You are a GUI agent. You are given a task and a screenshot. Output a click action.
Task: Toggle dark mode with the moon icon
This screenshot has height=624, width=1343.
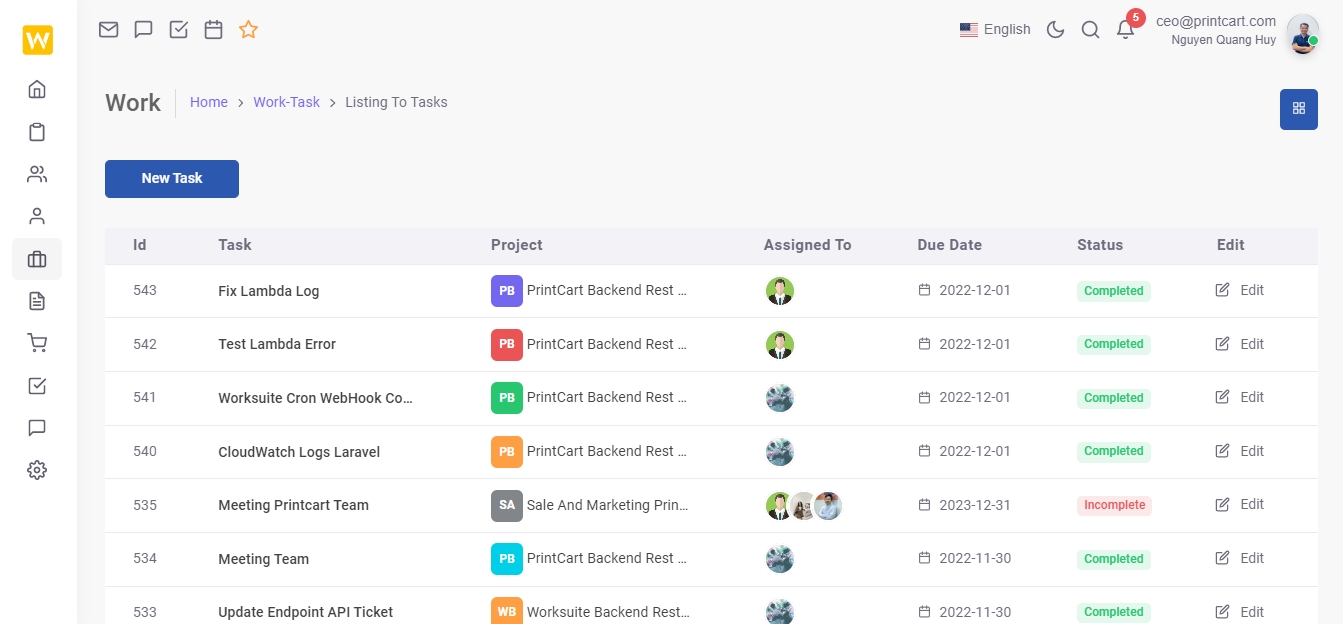[1055, 29]
